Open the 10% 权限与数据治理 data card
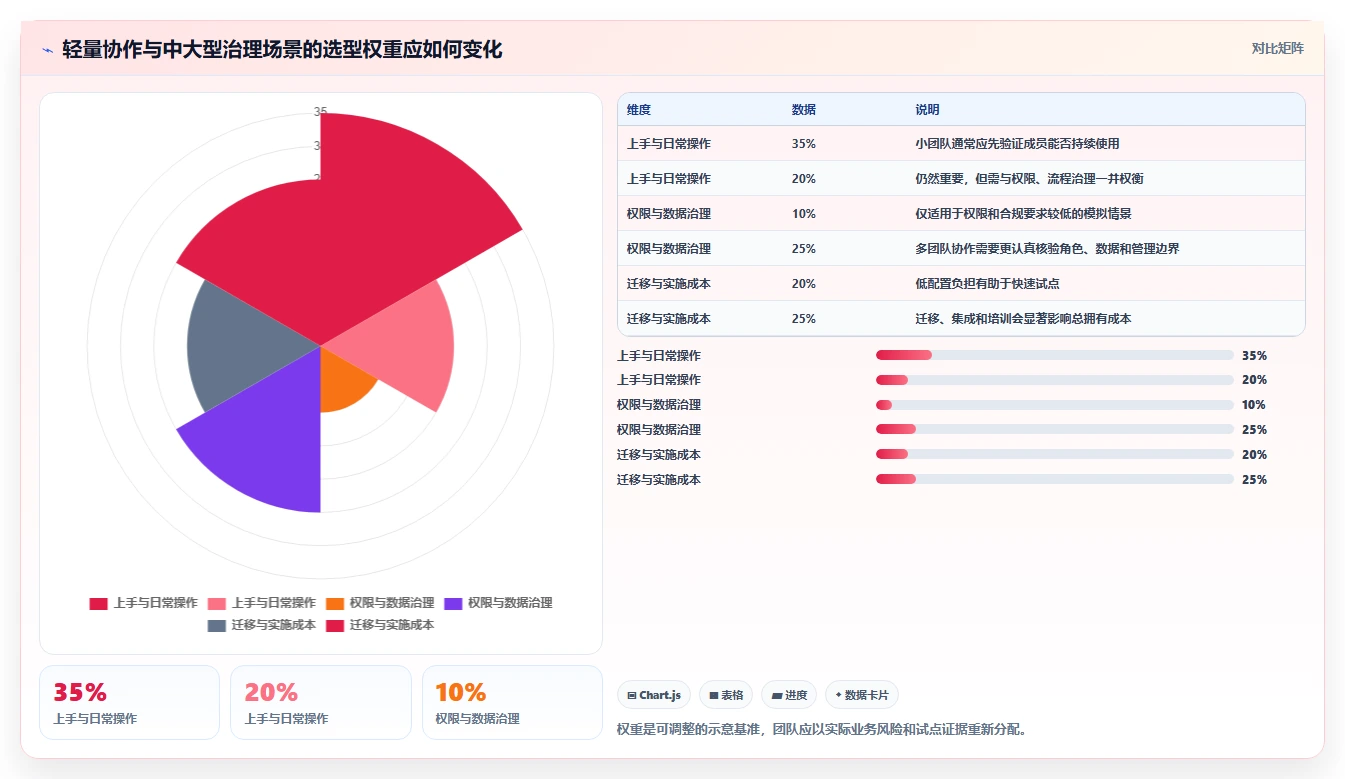This screenshot has width=1345, height=779. (512, 703)
